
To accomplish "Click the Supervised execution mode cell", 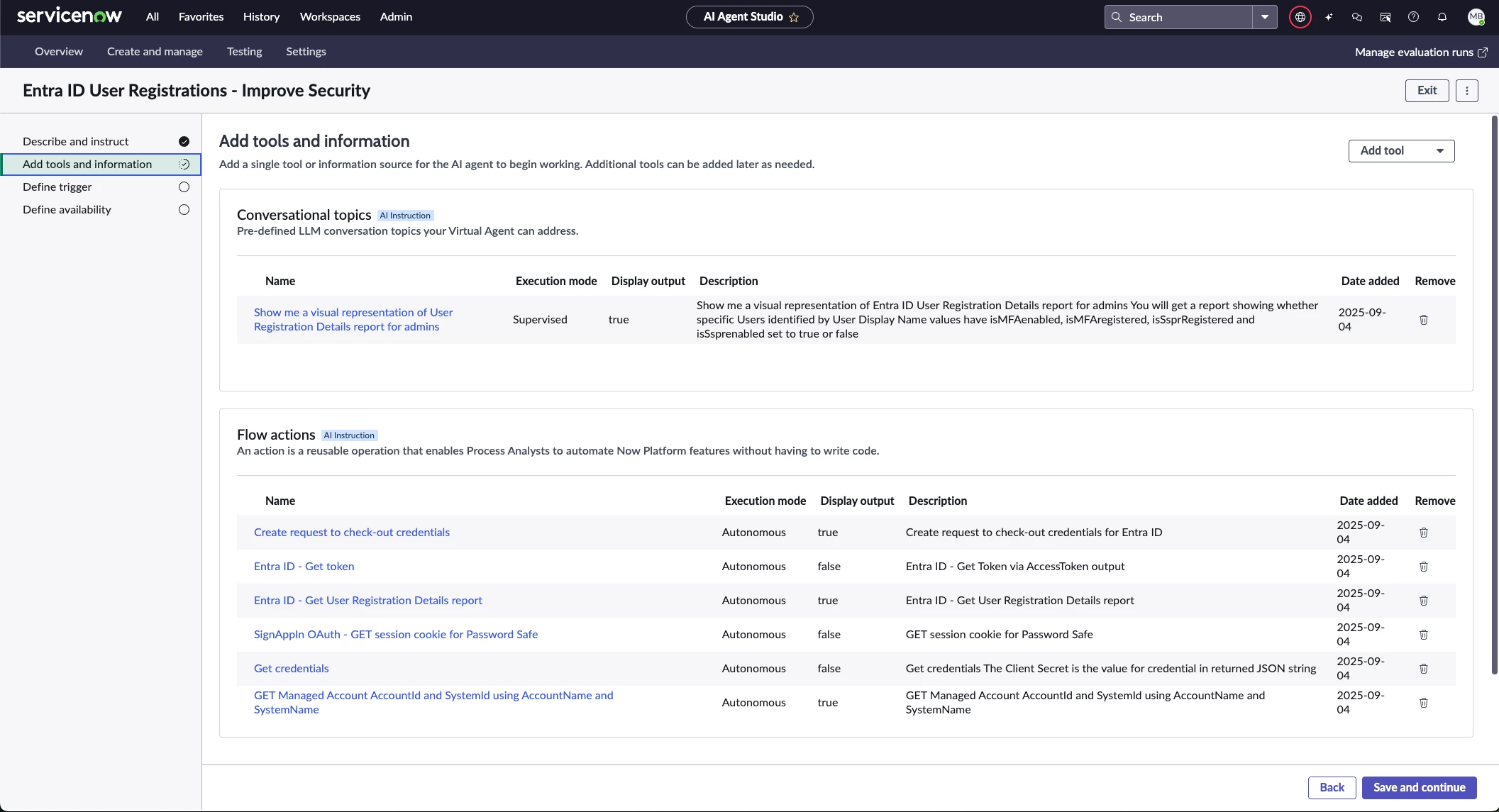I will click(x=540, y=320).
